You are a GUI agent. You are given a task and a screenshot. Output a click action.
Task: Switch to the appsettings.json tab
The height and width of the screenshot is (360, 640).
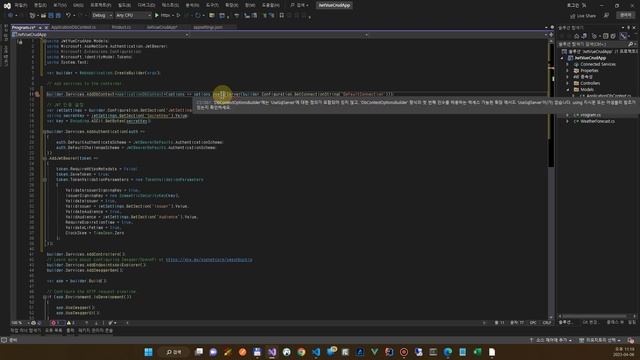[208, 27]
